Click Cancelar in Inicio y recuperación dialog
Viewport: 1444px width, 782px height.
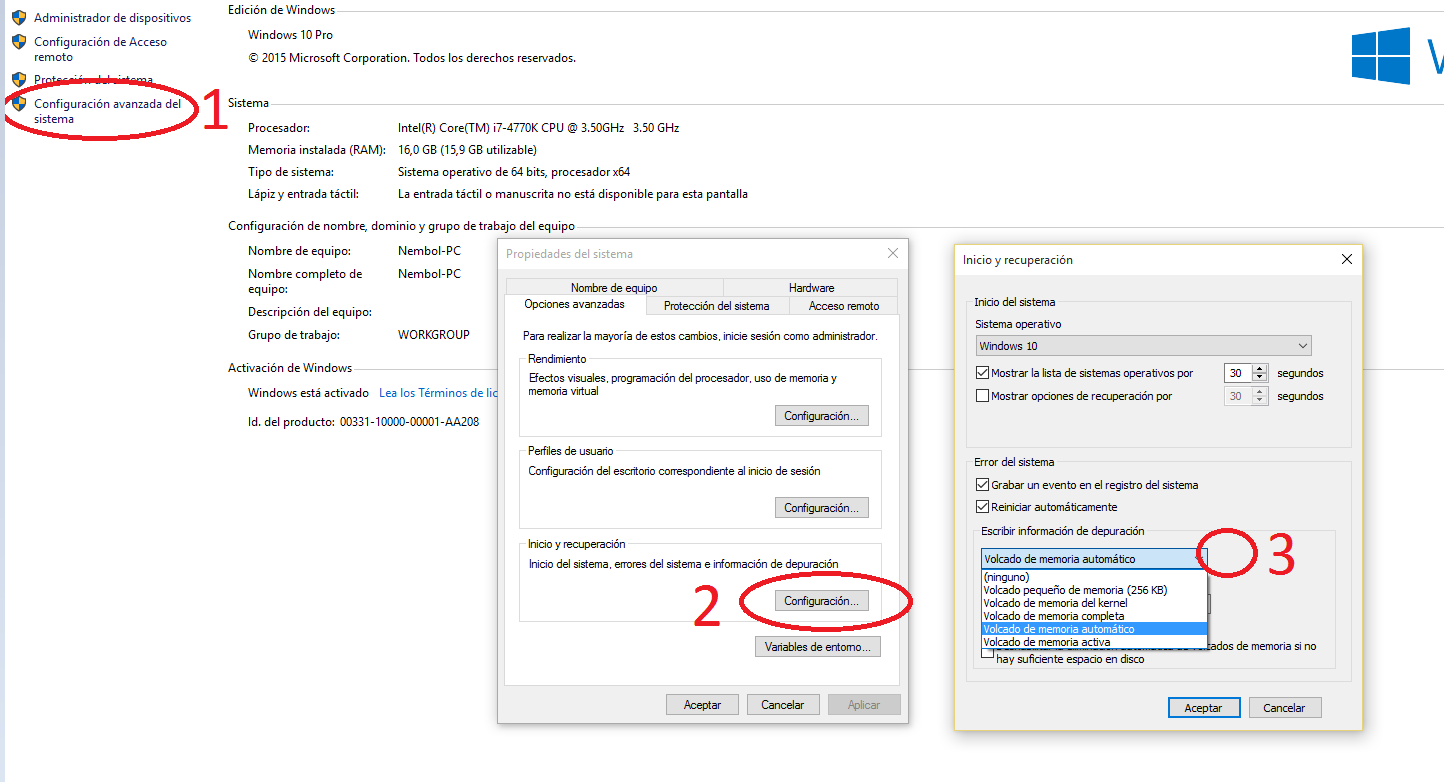[1285, 707]
